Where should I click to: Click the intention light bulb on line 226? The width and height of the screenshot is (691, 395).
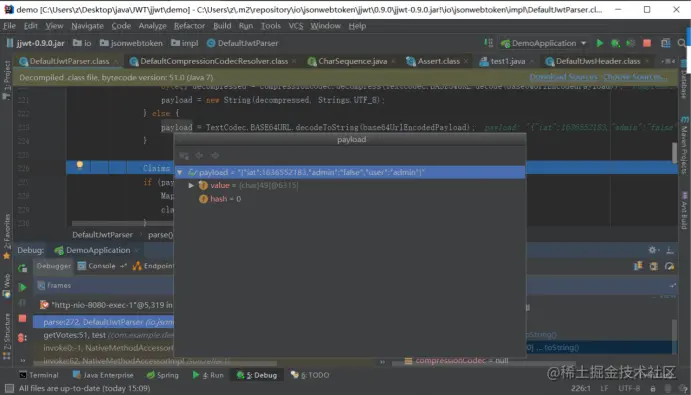[80, 165]
